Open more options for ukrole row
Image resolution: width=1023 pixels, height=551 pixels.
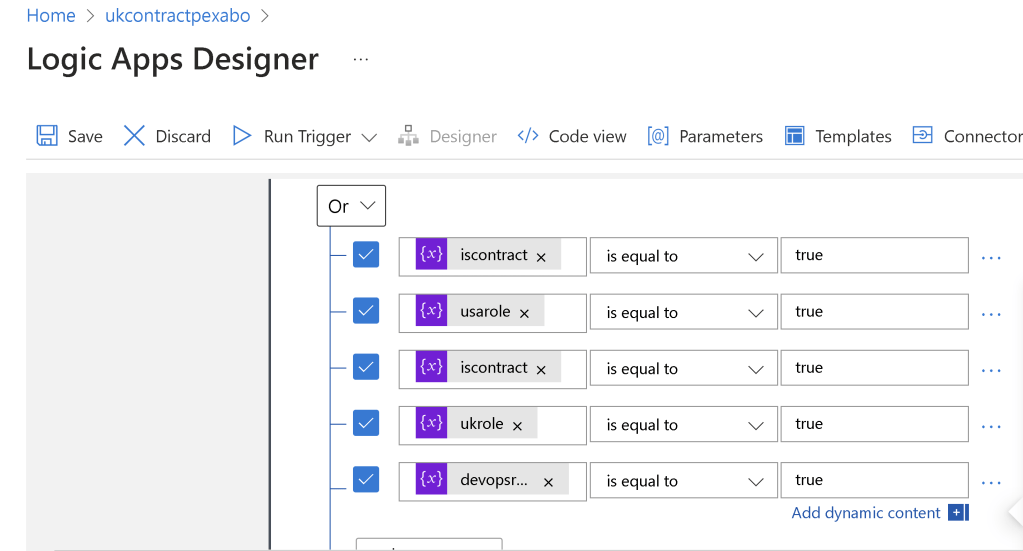tap(991, 426)
